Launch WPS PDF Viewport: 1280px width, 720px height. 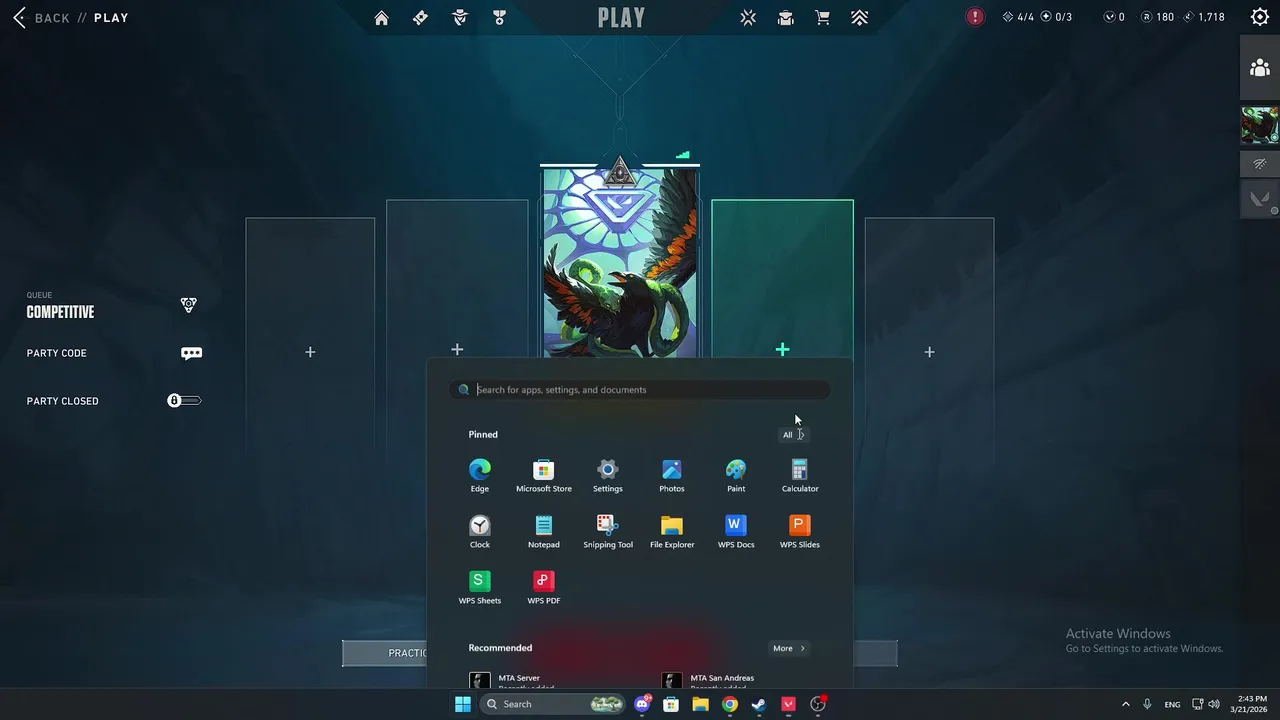click(544, 587)
